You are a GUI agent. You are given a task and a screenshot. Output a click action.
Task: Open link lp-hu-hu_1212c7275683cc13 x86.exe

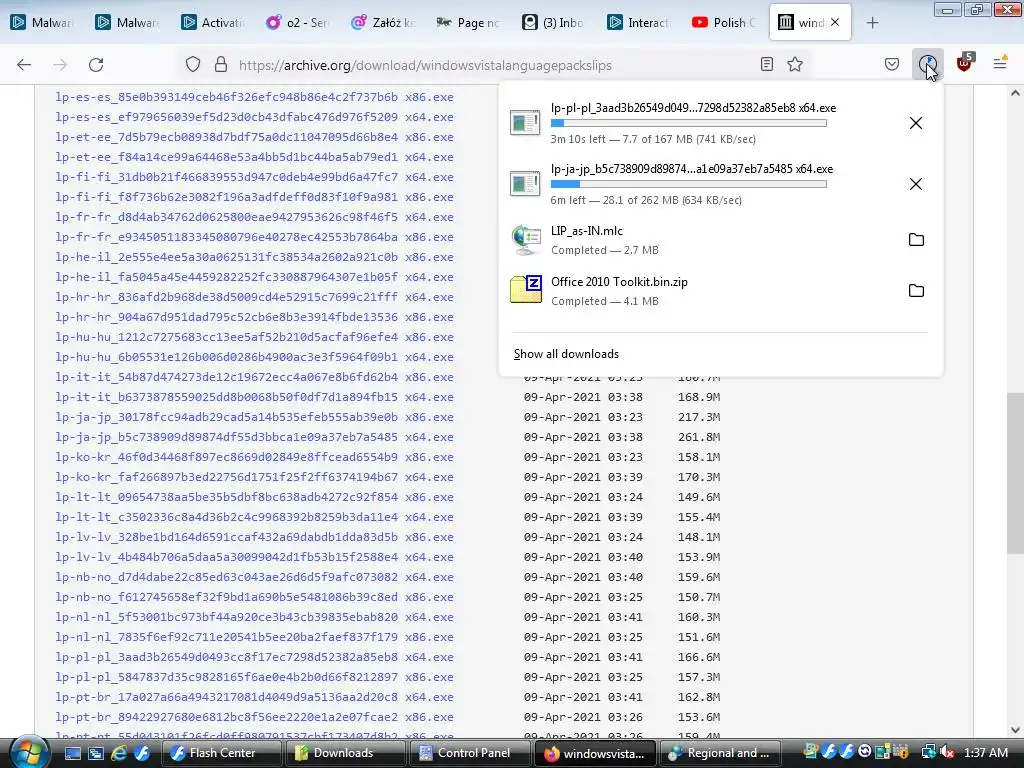(x=254, y=337)
